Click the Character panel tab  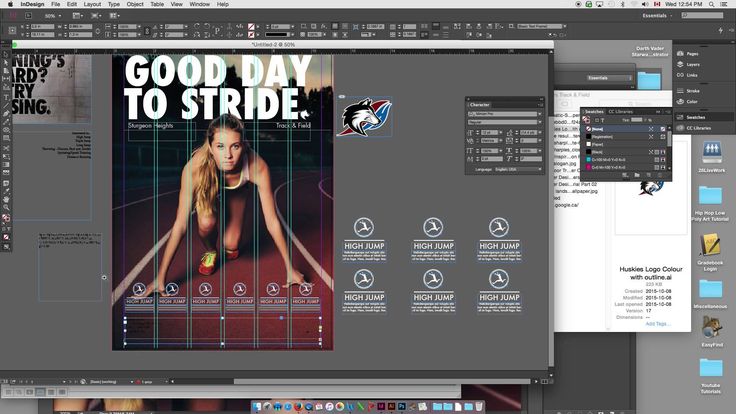(480, 105)
